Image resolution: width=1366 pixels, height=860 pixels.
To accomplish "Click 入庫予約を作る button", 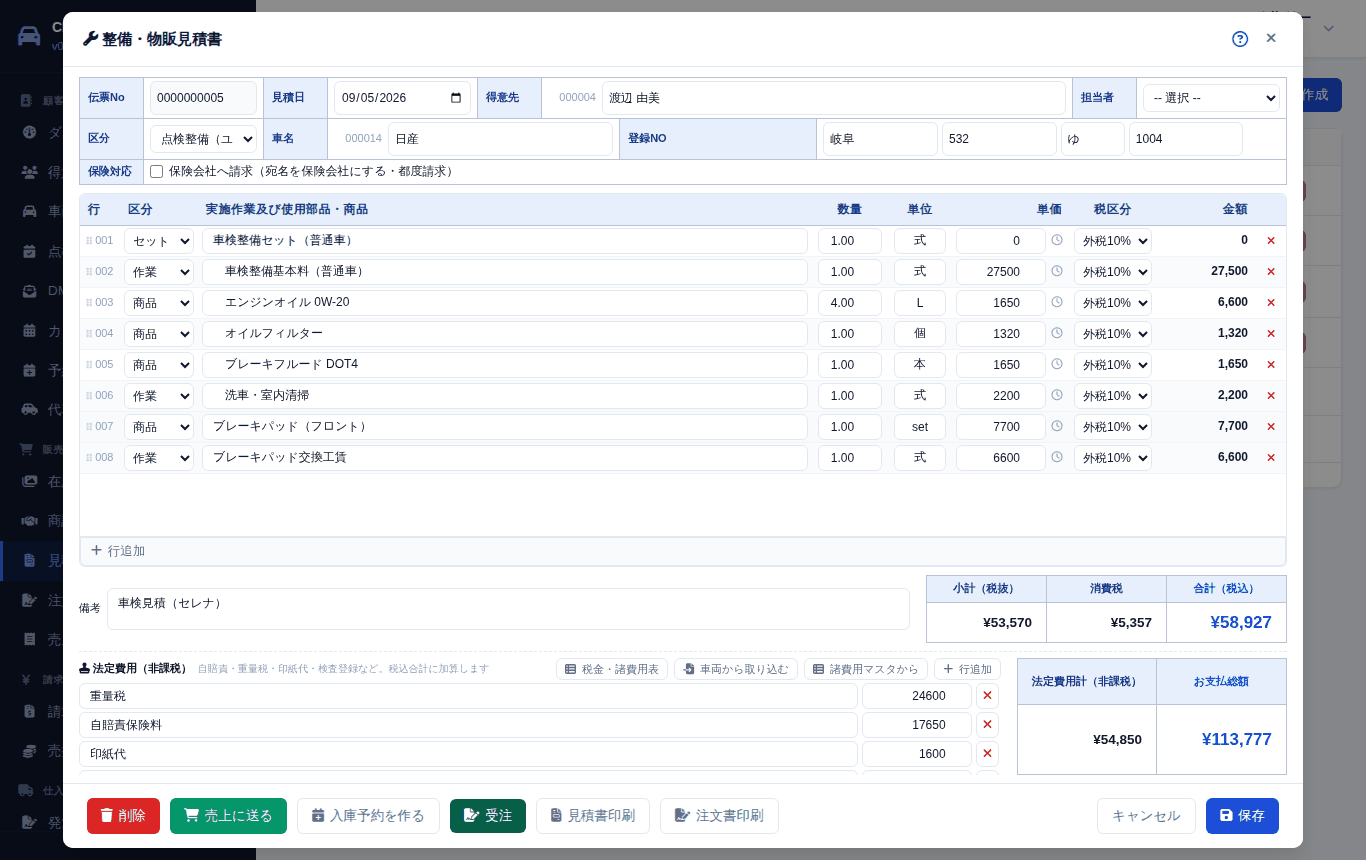I will click(x=368, y=816).
